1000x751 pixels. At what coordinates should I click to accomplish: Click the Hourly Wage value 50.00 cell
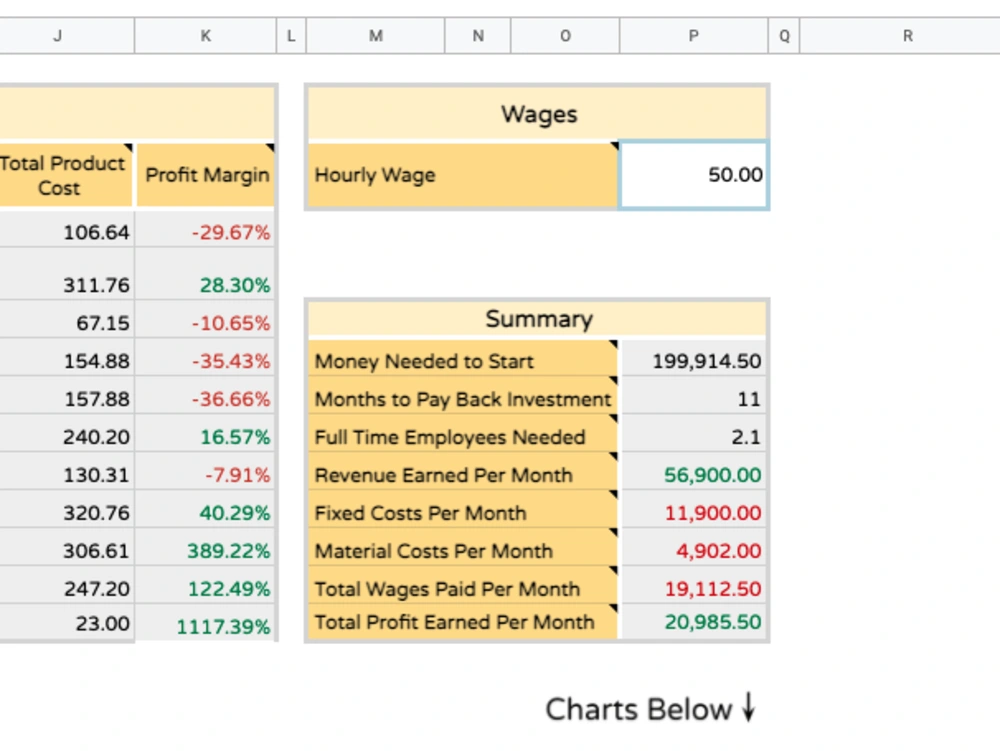(694, 175)
